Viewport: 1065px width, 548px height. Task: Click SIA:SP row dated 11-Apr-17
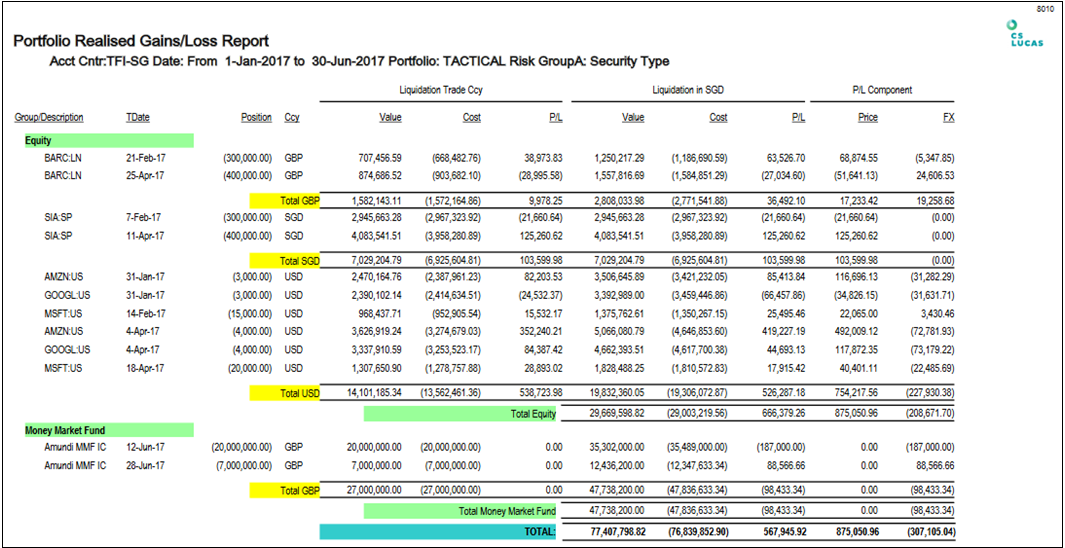coord(499,235)
